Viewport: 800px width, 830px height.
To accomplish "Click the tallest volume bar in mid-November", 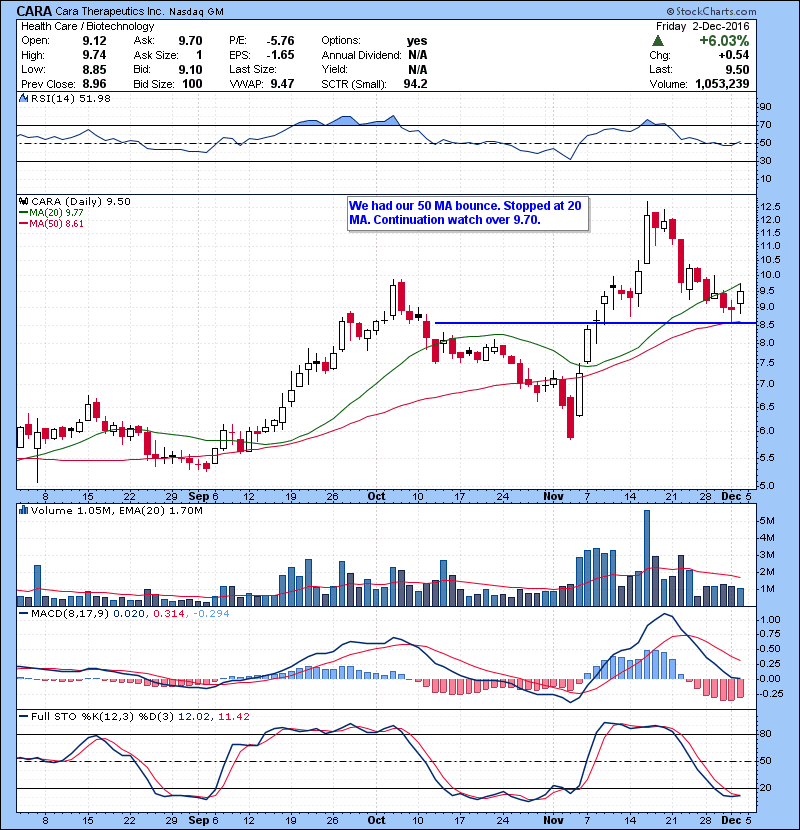I will click(x=646, y=558).
